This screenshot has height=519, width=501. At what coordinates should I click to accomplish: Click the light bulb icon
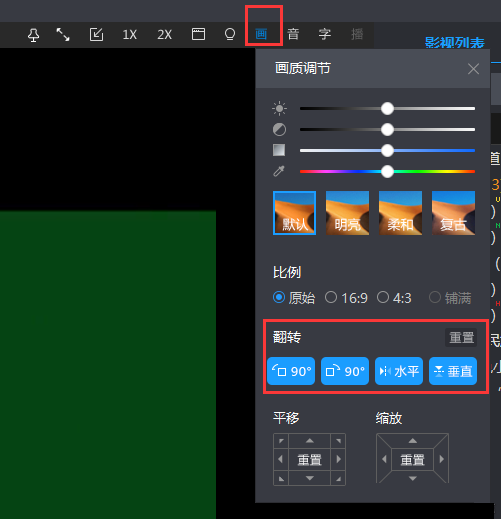(x=230, y=34)
